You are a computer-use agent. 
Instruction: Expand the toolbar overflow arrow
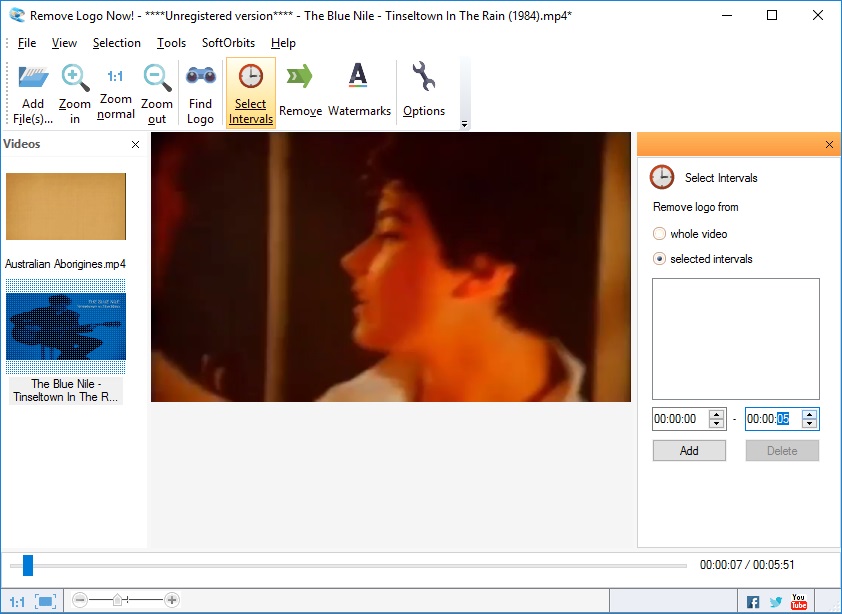(x=464, y=124)
